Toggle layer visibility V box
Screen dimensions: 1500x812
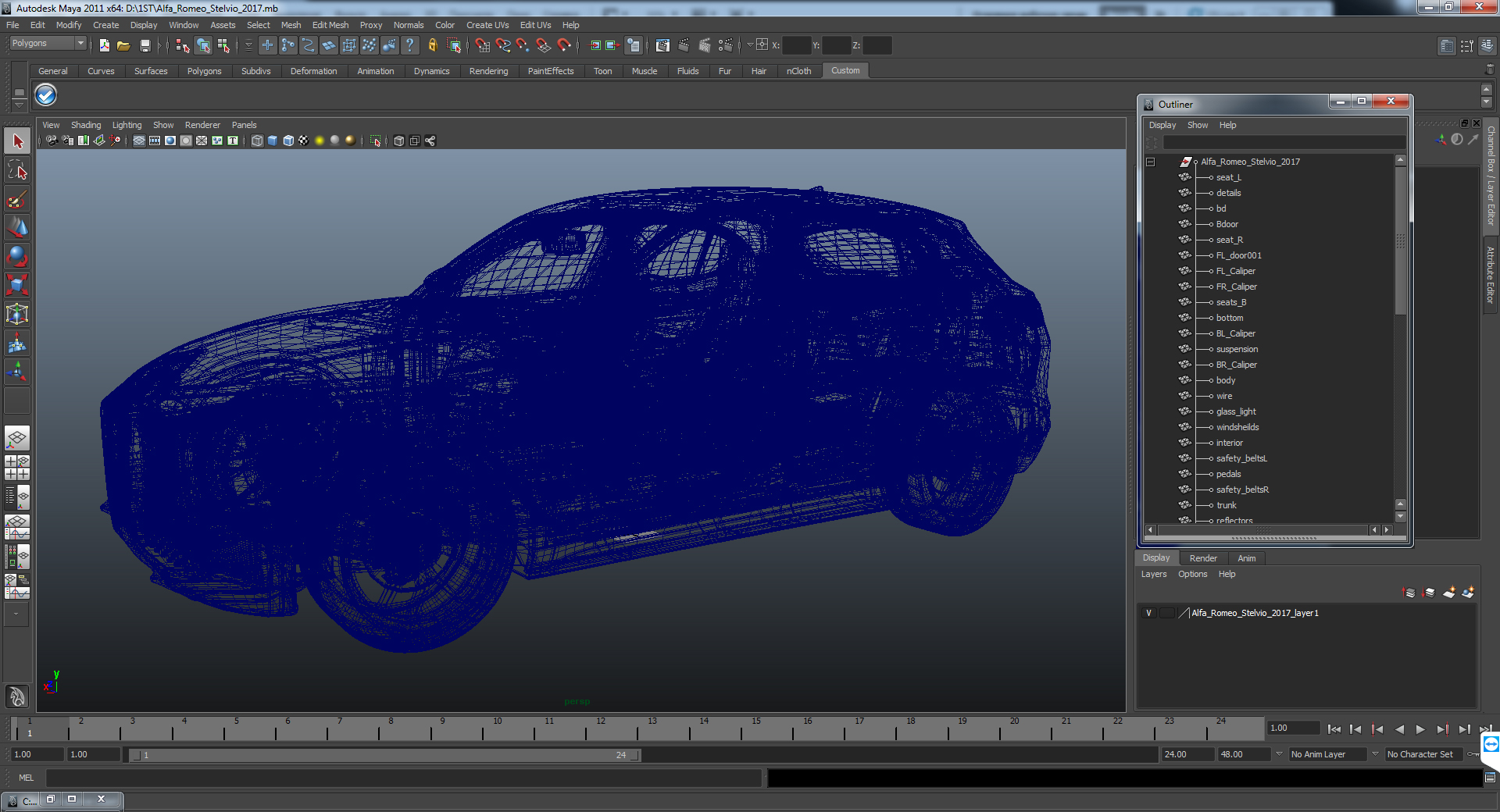point(1148,613)
